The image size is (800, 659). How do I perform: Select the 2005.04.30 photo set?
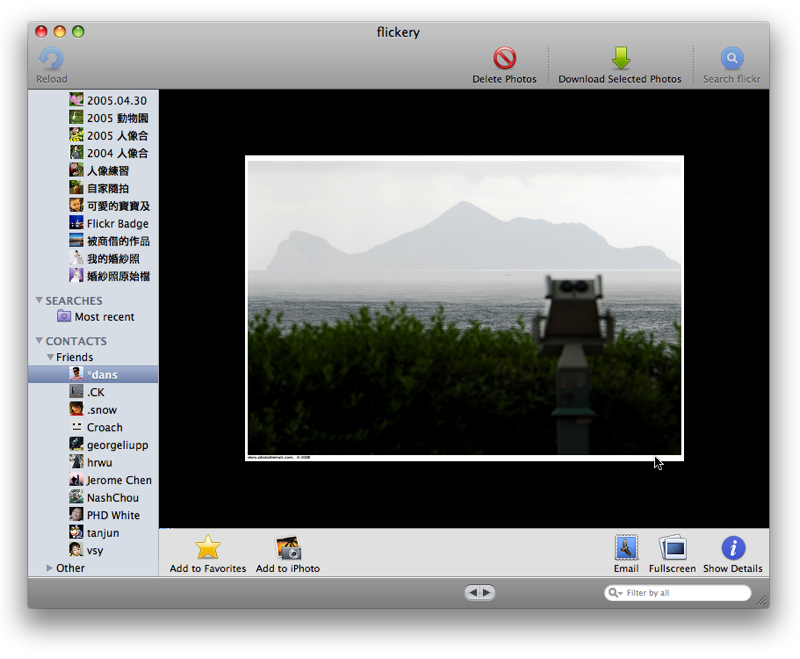[x=93, y=100]
